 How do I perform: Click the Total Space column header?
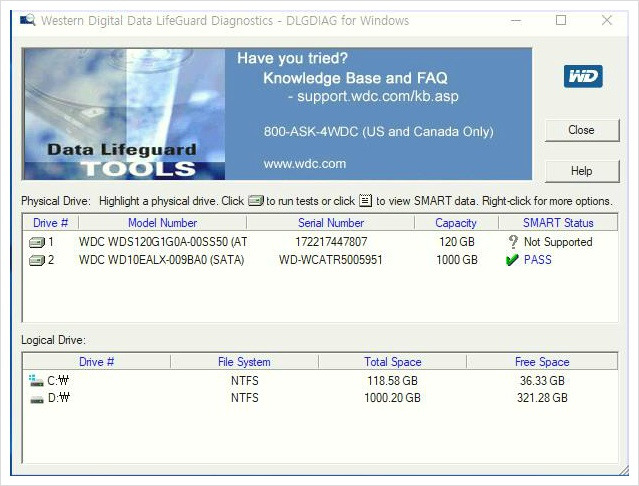[x=392, y=362]
